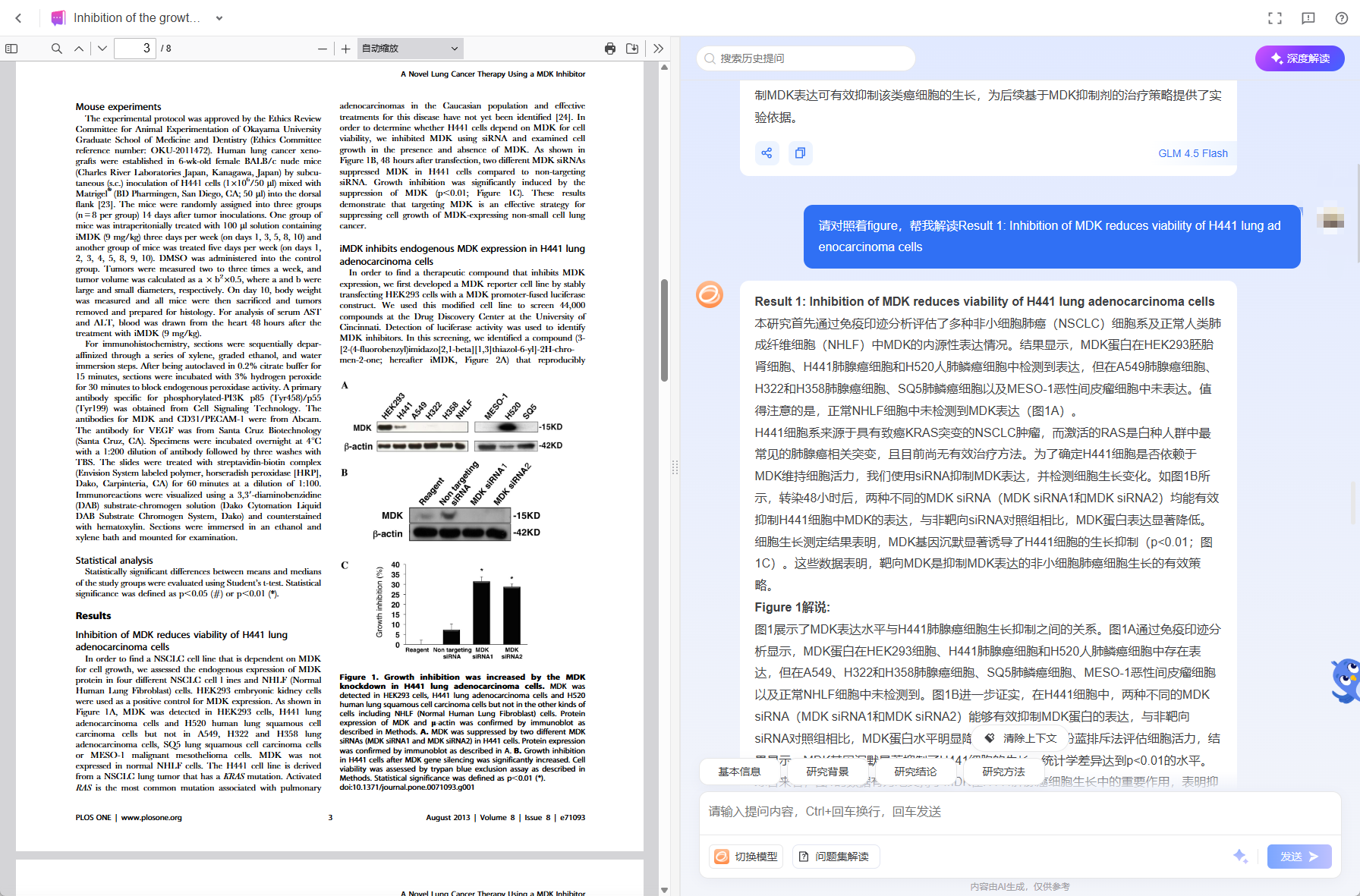Print the PDF document
This screenshot has height=896, width=1360.
pos(610,49)
